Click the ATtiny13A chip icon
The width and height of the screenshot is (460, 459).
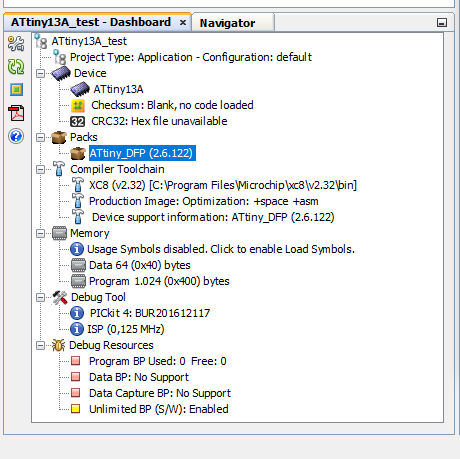pos(80,89)
